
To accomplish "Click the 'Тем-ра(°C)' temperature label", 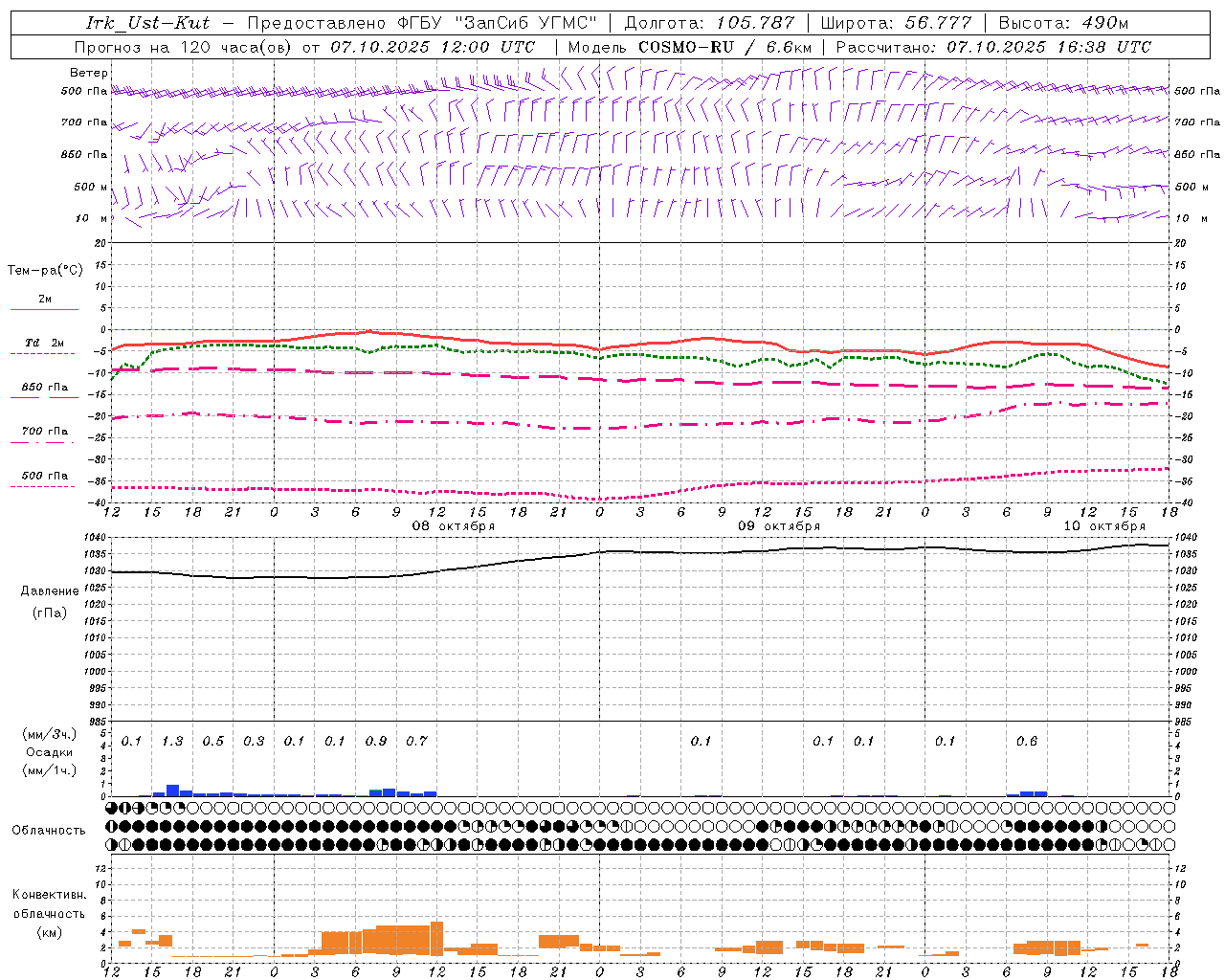I will 45,270.
